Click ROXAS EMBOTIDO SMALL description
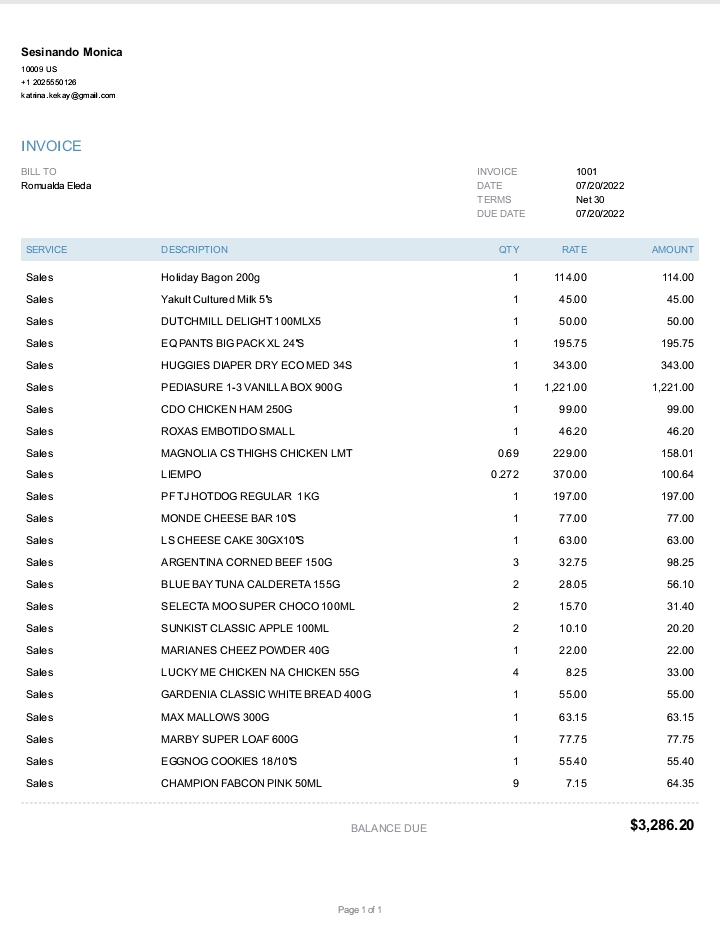The image size is (720, 934). 227,432
